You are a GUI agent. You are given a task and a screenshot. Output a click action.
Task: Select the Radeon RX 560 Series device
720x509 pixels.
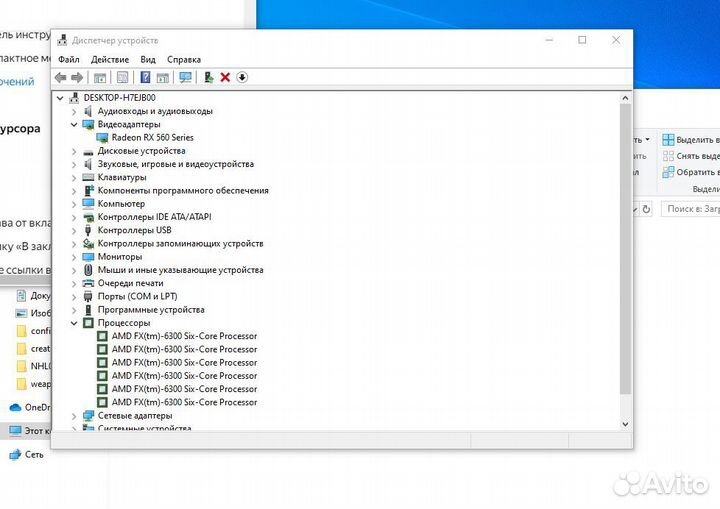pyautogui.click(x=152, y=138)
